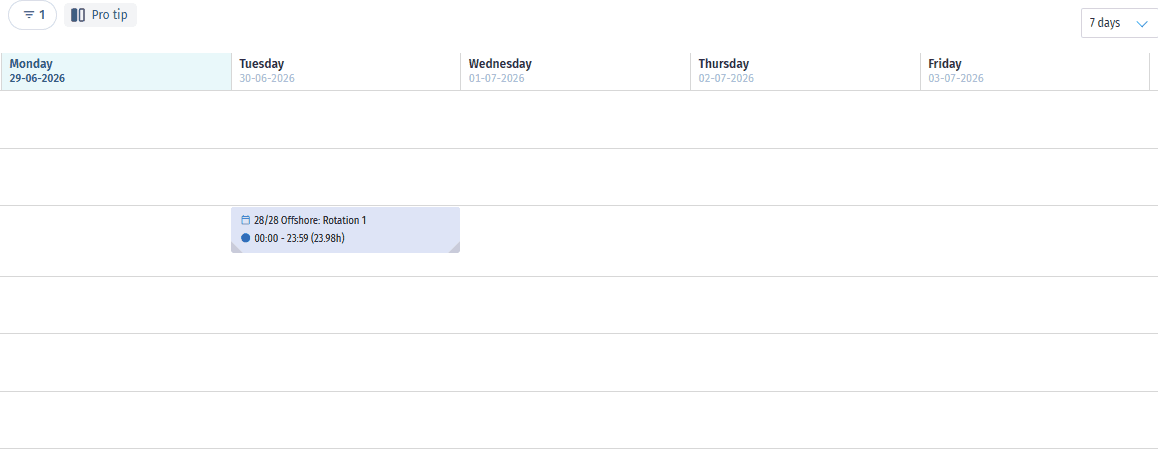Select the Monday 29-06-2026 column header
This screenshot has width=1158, height=468.
pyautogui.click(x=117, y=72)
